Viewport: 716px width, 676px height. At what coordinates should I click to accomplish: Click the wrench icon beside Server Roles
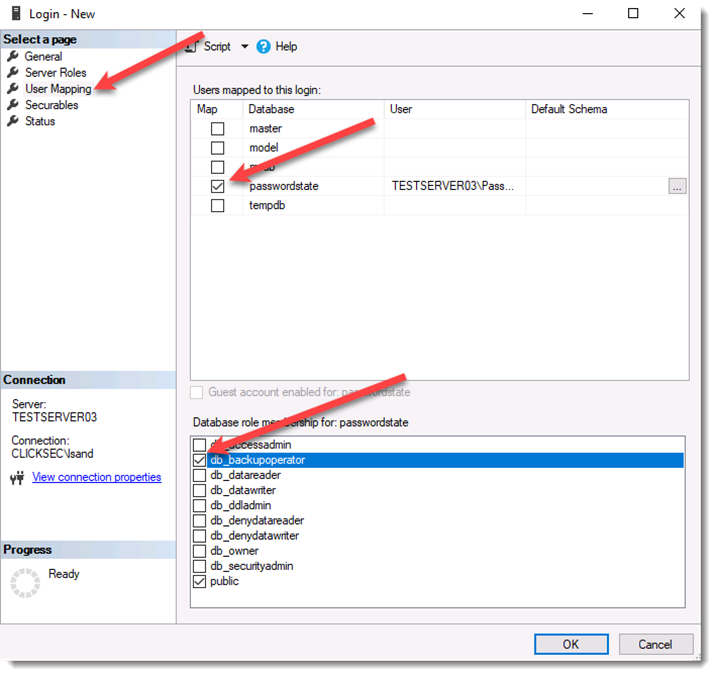(x=13, y=72)
